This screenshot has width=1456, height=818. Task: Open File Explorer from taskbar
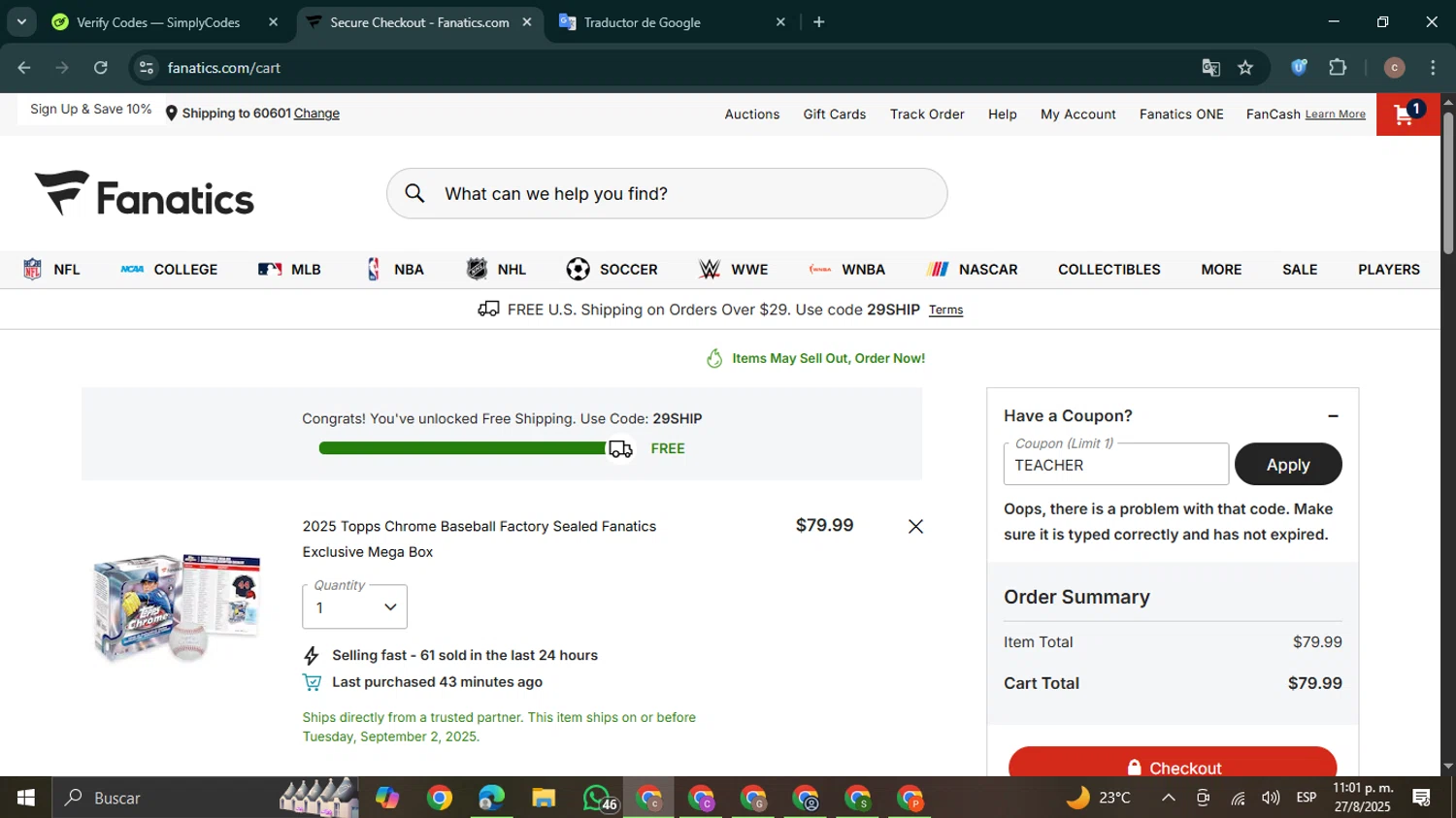(544, 798)
